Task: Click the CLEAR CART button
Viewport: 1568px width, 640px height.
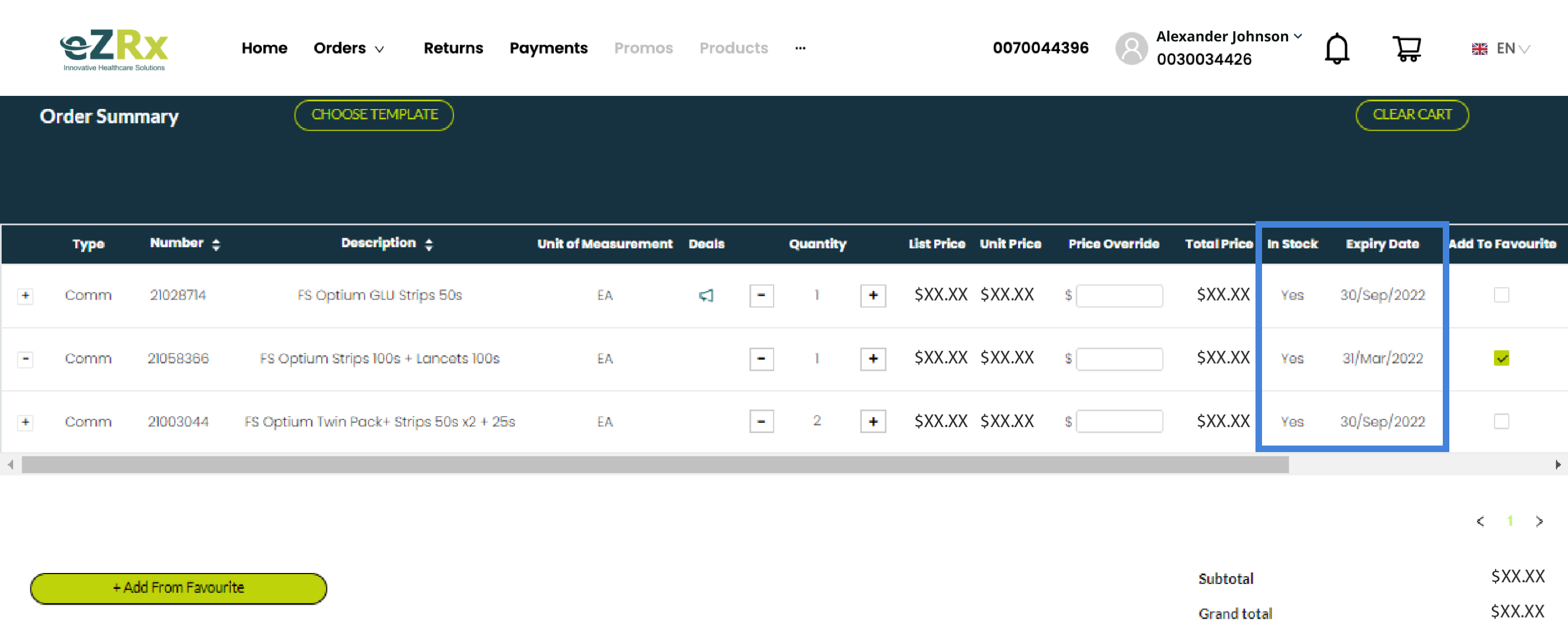Action: pyautogui.click(x=1412, y=115)
